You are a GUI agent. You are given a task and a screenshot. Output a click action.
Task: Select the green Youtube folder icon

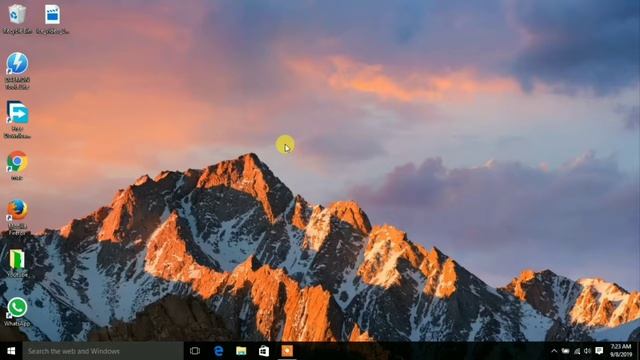click(x=17, y=263)
